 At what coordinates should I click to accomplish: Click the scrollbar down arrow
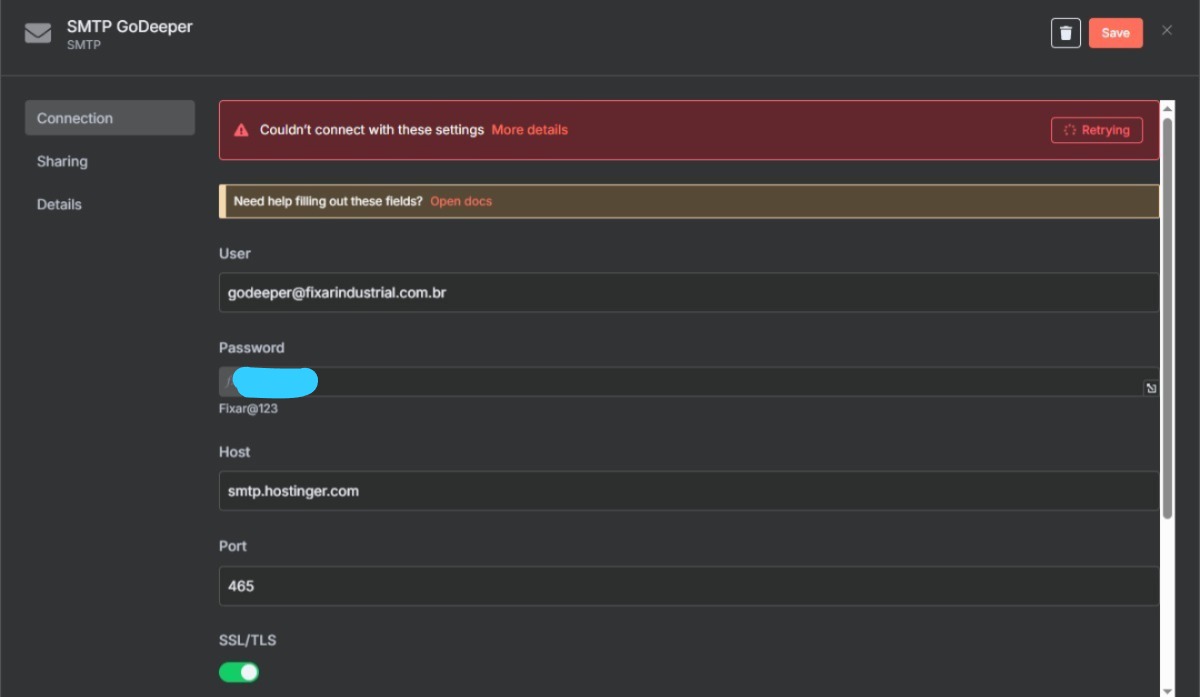pos(1167,690)
